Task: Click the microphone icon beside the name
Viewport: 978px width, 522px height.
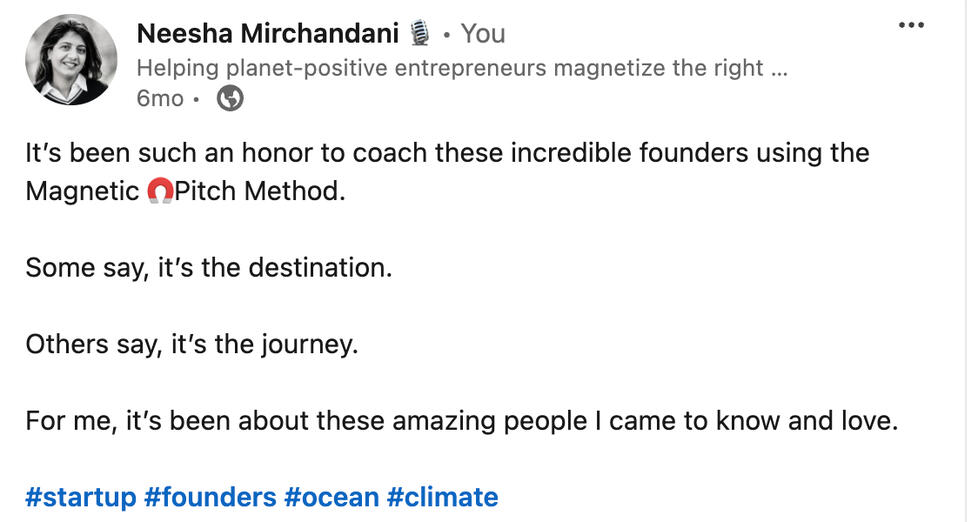Action: [420, 34]
